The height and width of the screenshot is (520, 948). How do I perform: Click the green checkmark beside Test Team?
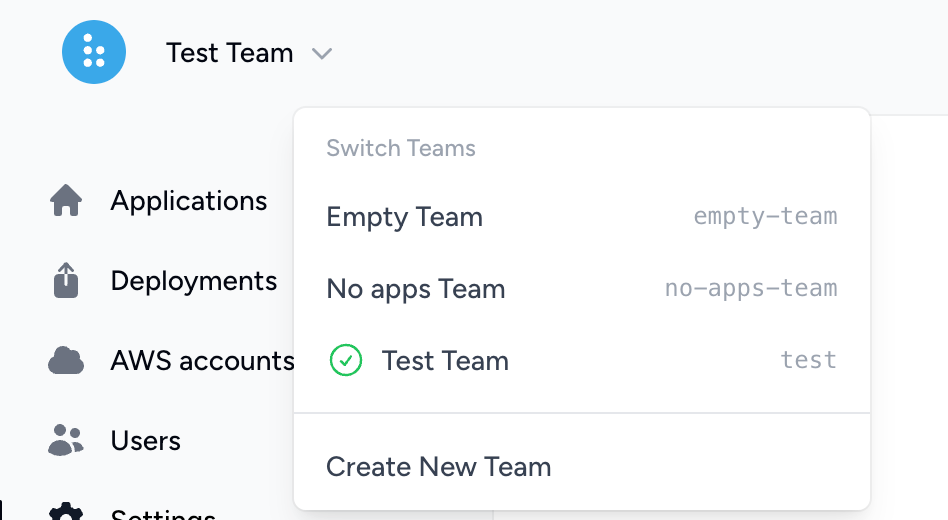345,361
